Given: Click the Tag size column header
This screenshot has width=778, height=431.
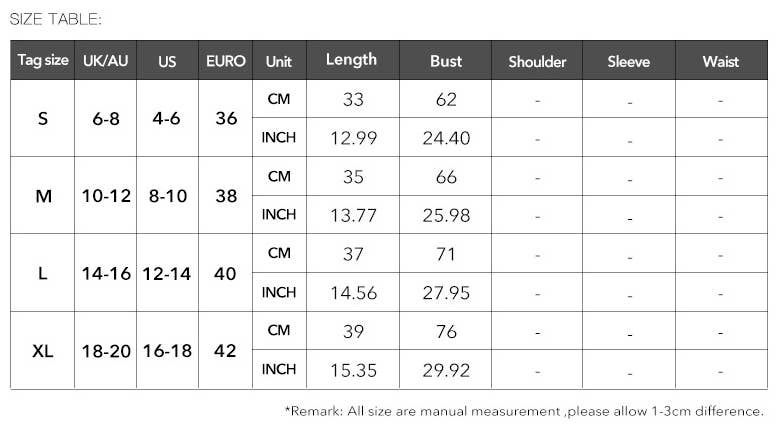Looking at the screenshot, I should pyautogui.click(x=43, y=61).
